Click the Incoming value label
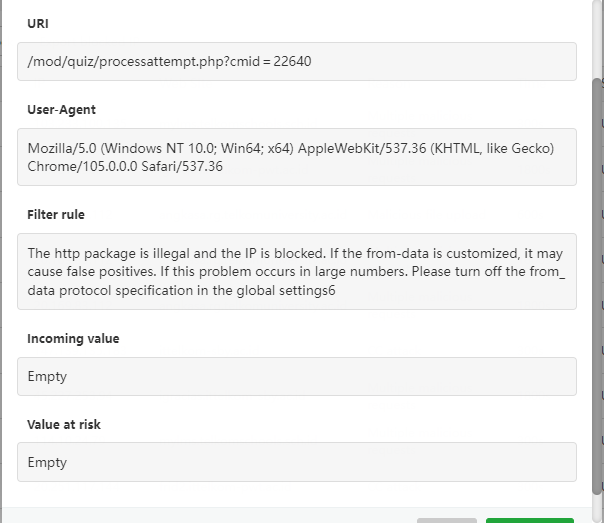 pyautogui.click(x=72, y=338)
